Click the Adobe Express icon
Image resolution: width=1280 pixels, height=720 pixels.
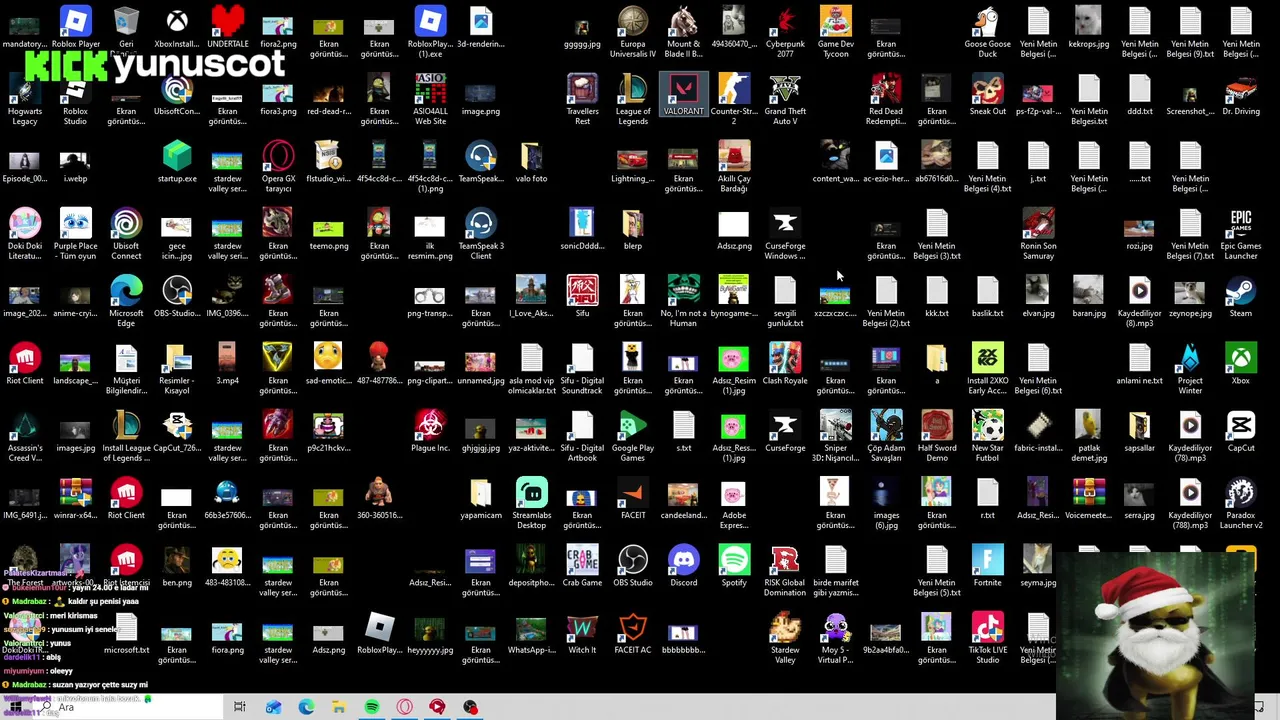pos(734,503)
